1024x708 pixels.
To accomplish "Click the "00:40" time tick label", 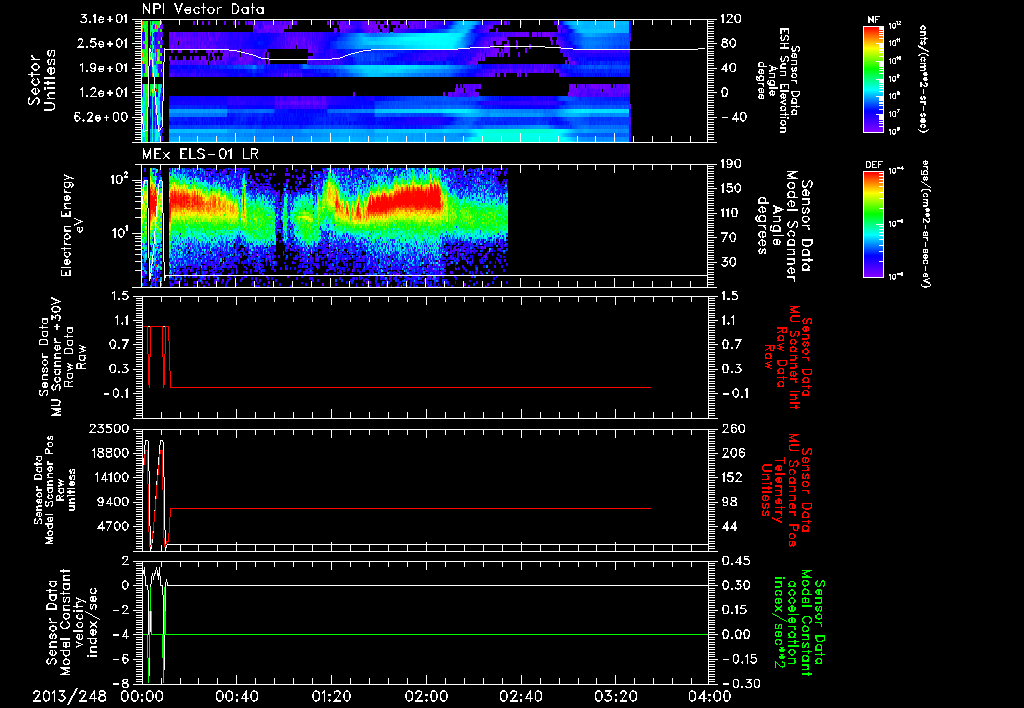I will [236, 696].
